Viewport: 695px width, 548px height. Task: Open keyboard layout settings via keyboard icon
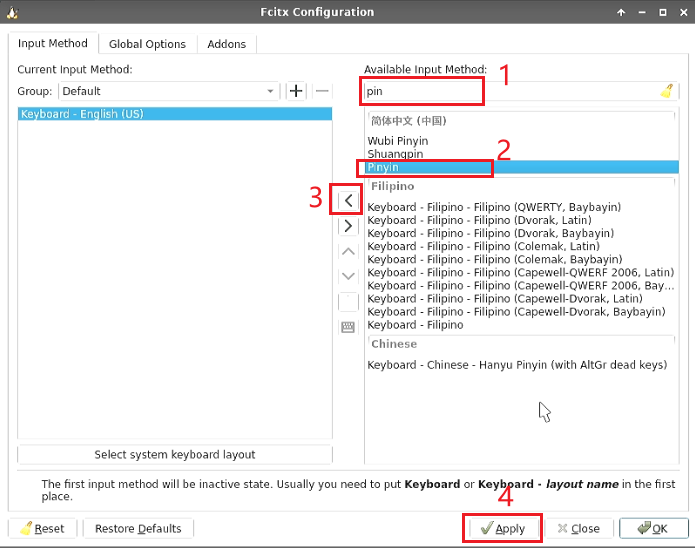click(x=348, y=328)
